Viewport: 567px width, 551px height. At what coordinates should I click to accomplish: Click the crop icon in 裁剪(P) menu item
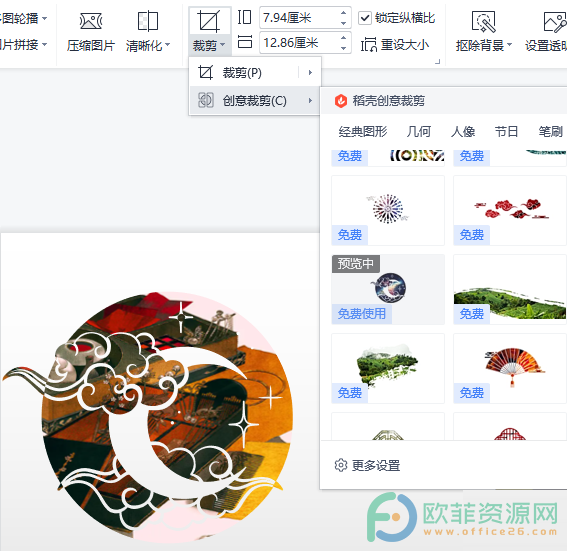(x=206, y=73)
